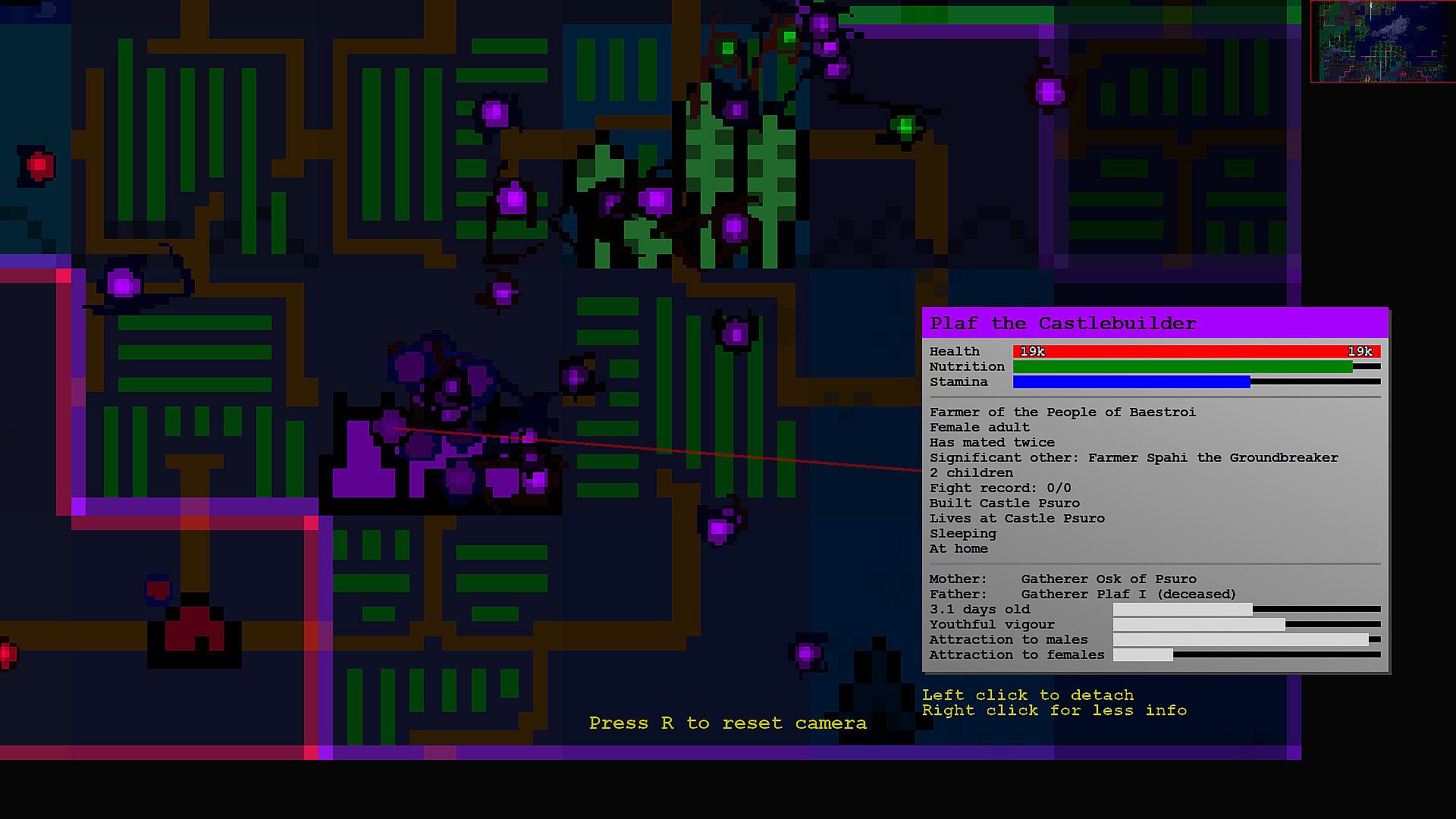
Task: Click the isolated bright green creature right of tree
Action: [904, 127]
